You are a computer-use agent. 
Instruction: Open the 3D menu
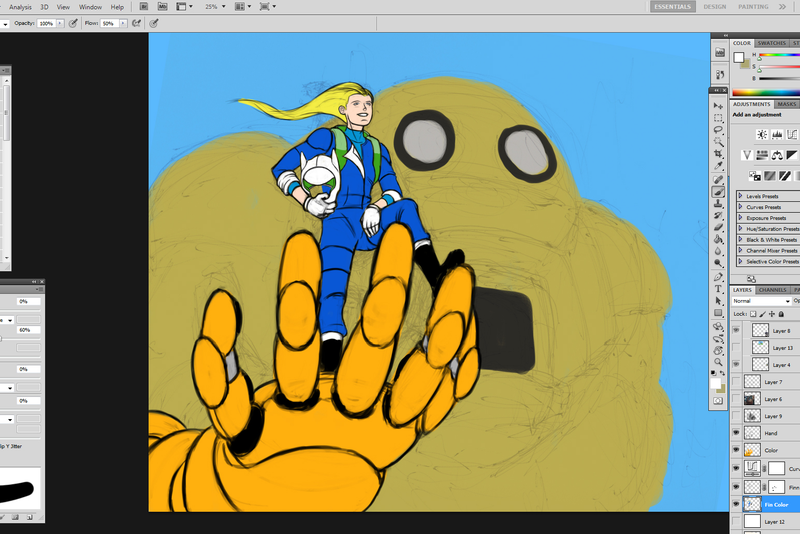pyautogui.click(x=44, y=7)
